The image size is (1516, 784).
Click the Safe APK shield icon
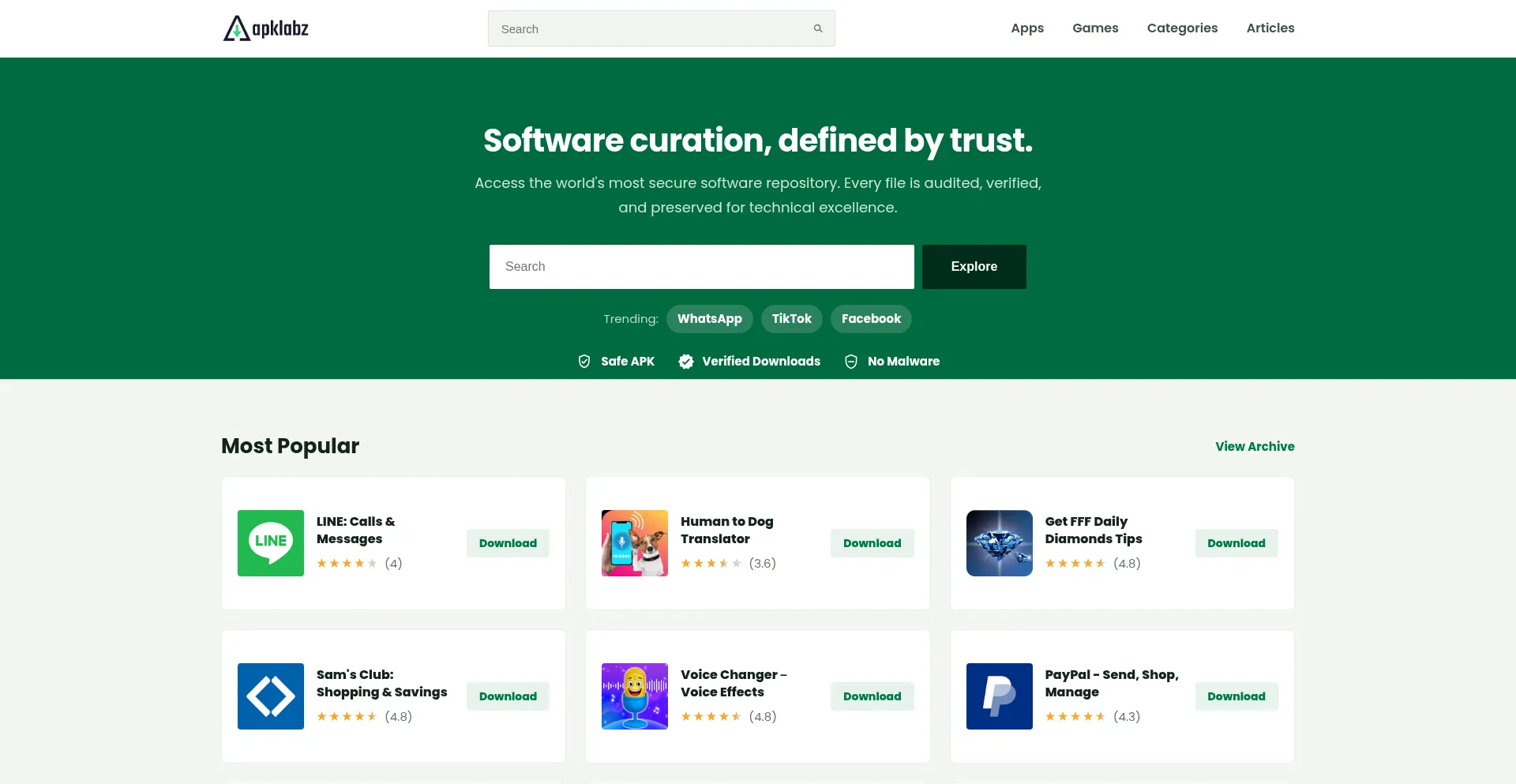coord(584,361)
